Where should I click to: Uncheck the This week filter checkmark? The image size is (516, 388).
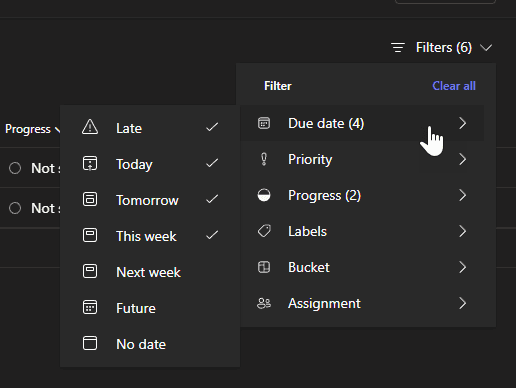click(212, 235)
